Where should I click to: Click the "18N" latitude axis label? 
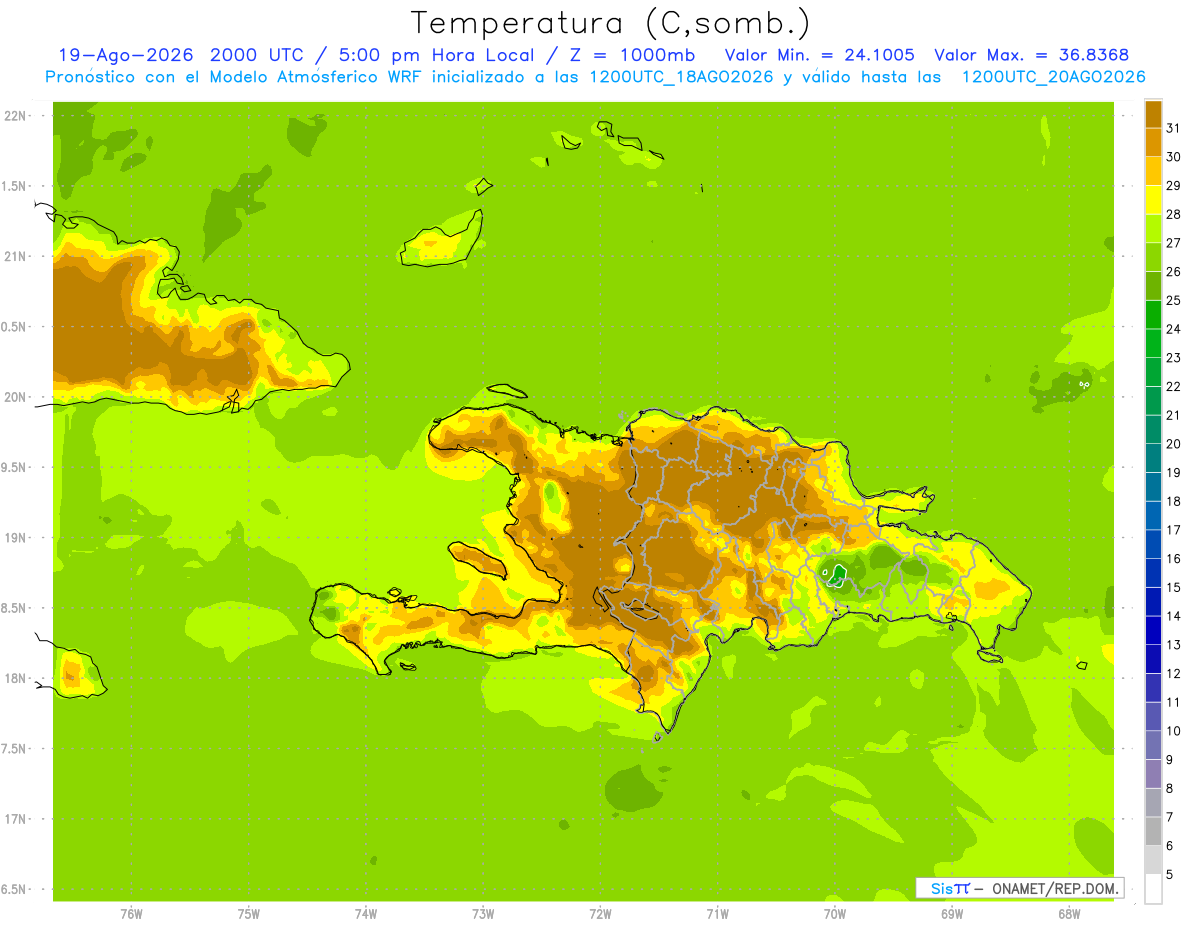[15, 678]
